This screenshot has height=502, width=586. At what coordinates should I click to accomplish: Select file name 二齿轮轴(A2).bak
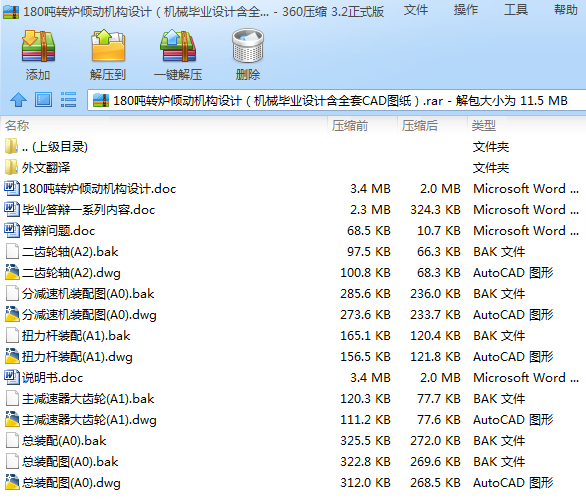click(x=70, y=252)
